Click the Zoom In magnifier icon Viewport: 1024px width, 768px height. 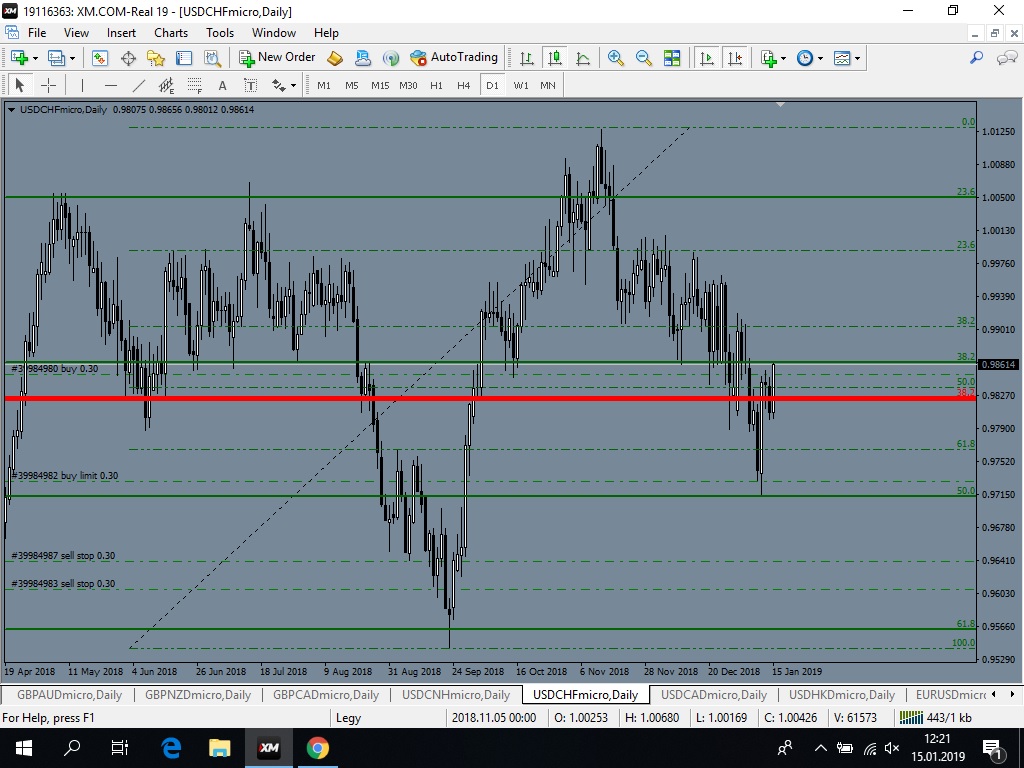coord(616,58)
